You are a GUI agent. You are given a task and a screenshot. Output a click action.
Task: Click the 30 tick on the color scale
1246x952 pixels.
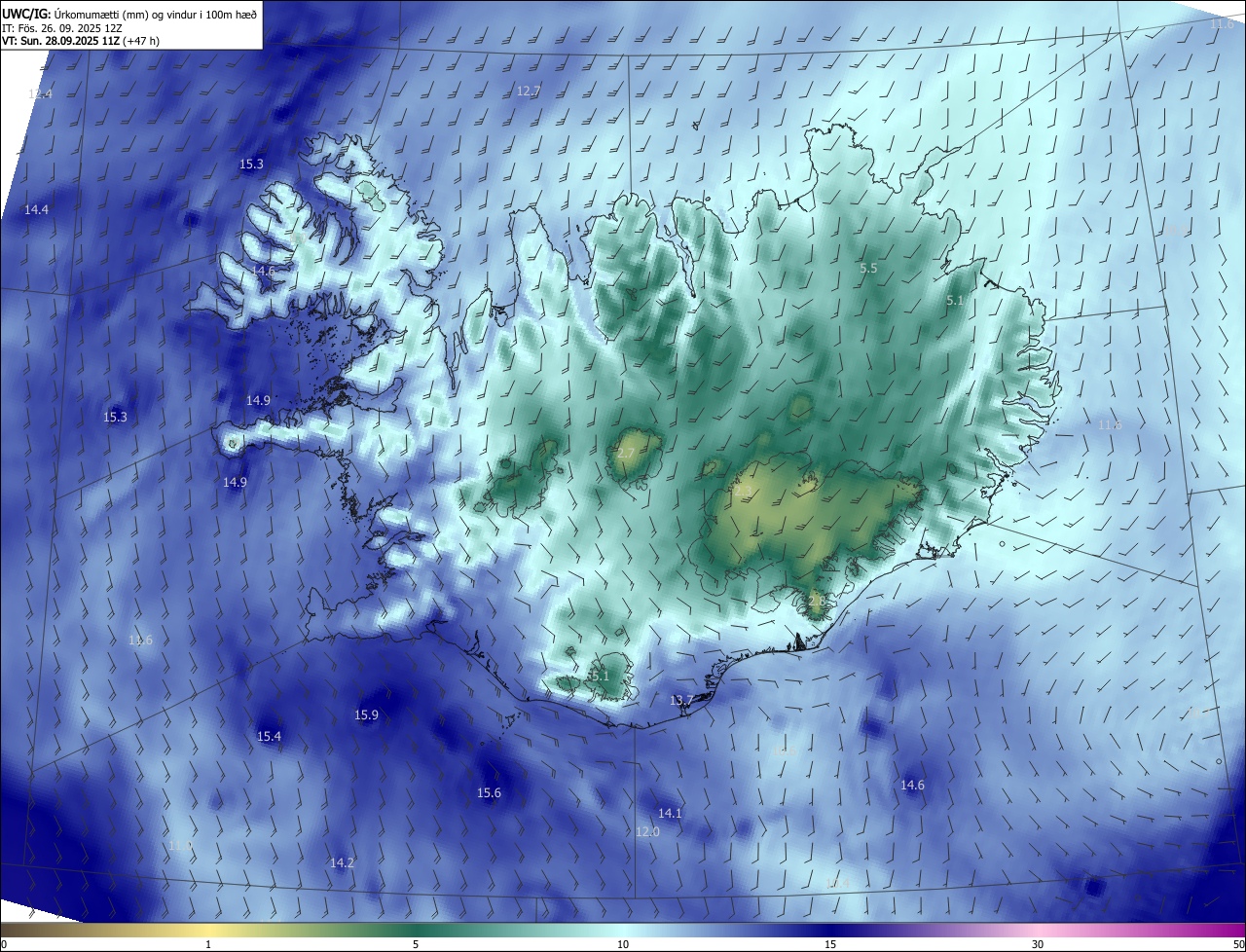coord(1038,944)
